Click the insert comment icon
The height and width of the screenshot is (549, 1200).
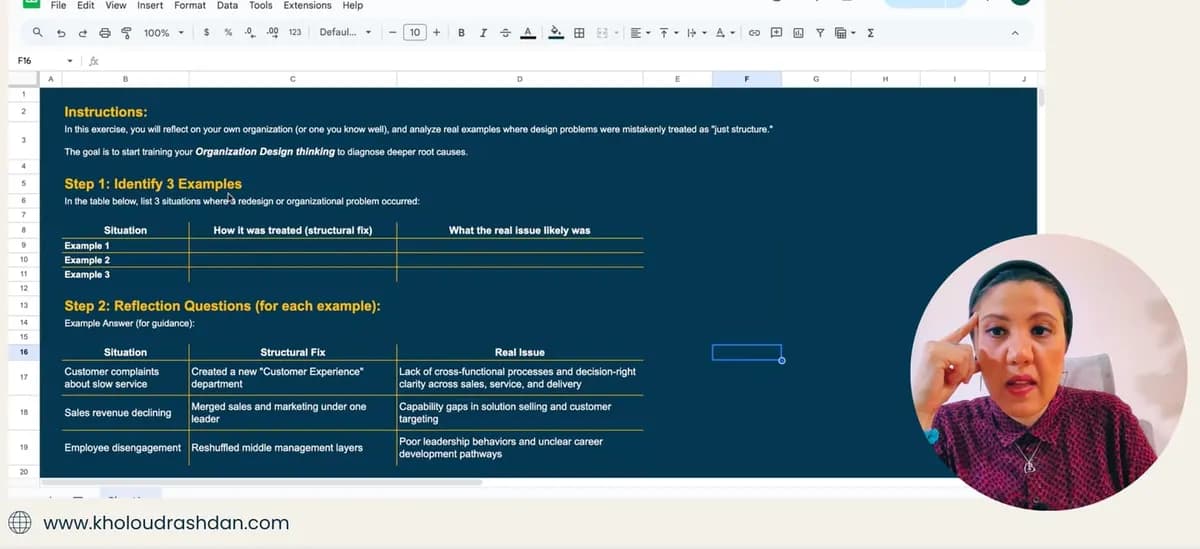point(776,33)
